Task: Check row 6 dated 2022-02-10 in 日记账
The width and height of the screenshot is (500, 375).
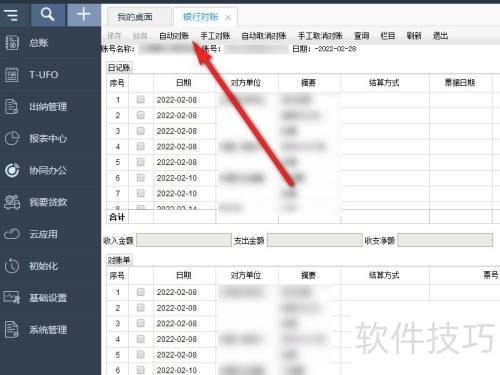Action: tap(141, 178)
